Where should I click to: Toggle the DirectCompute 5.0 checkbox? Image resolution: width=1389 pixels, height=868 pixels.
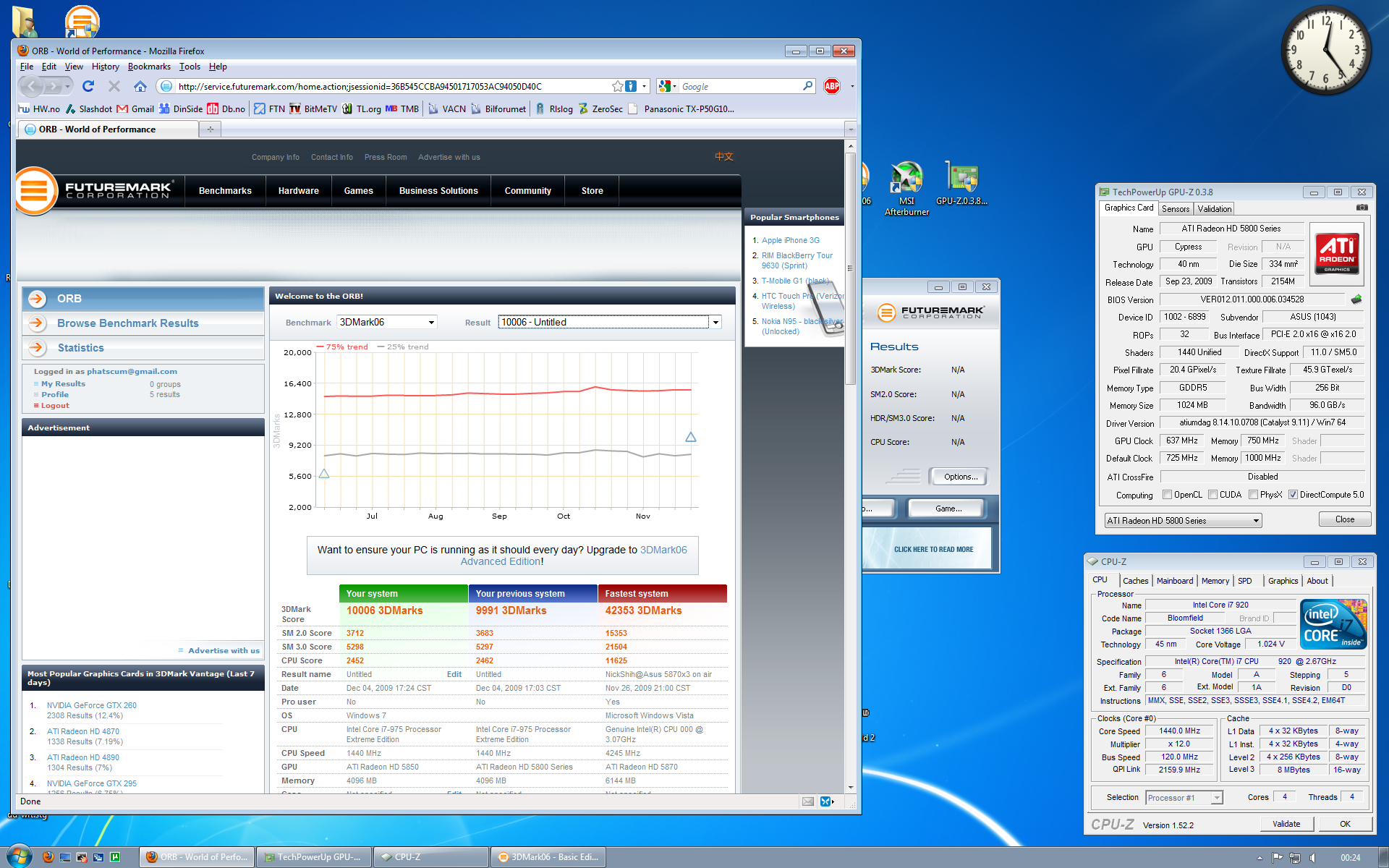[1293, 495]
